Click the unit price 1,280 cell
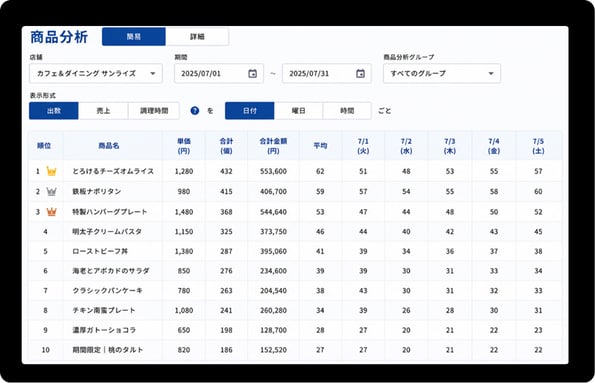The height and width of the screenshot is (383, 595). pyautogui.click(x=184, y=172)
